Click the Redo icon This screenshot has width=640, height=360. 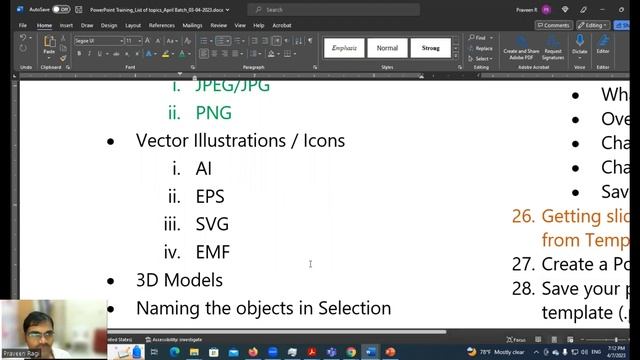[x=23, y=49]
